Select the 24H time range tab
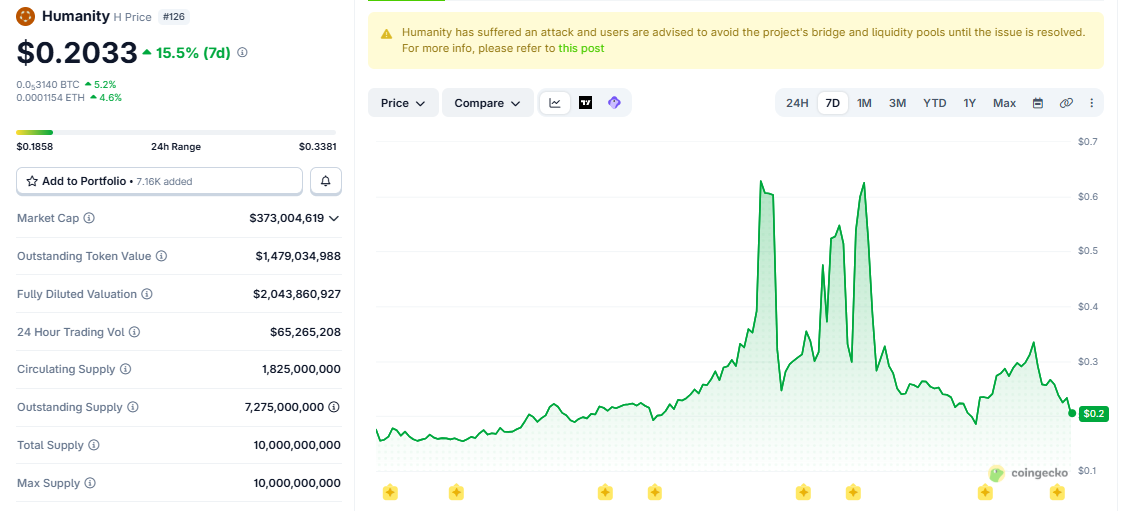 click(797, 103)
